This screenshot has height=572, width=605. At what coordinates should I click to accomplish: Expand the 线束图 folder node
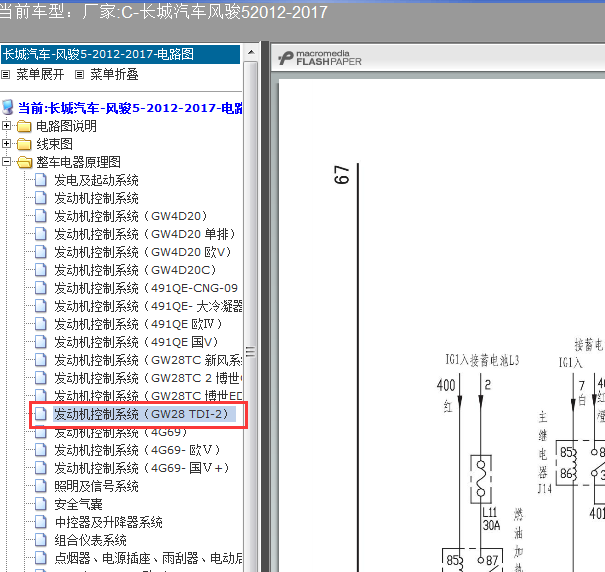click(x=6, y=144)
